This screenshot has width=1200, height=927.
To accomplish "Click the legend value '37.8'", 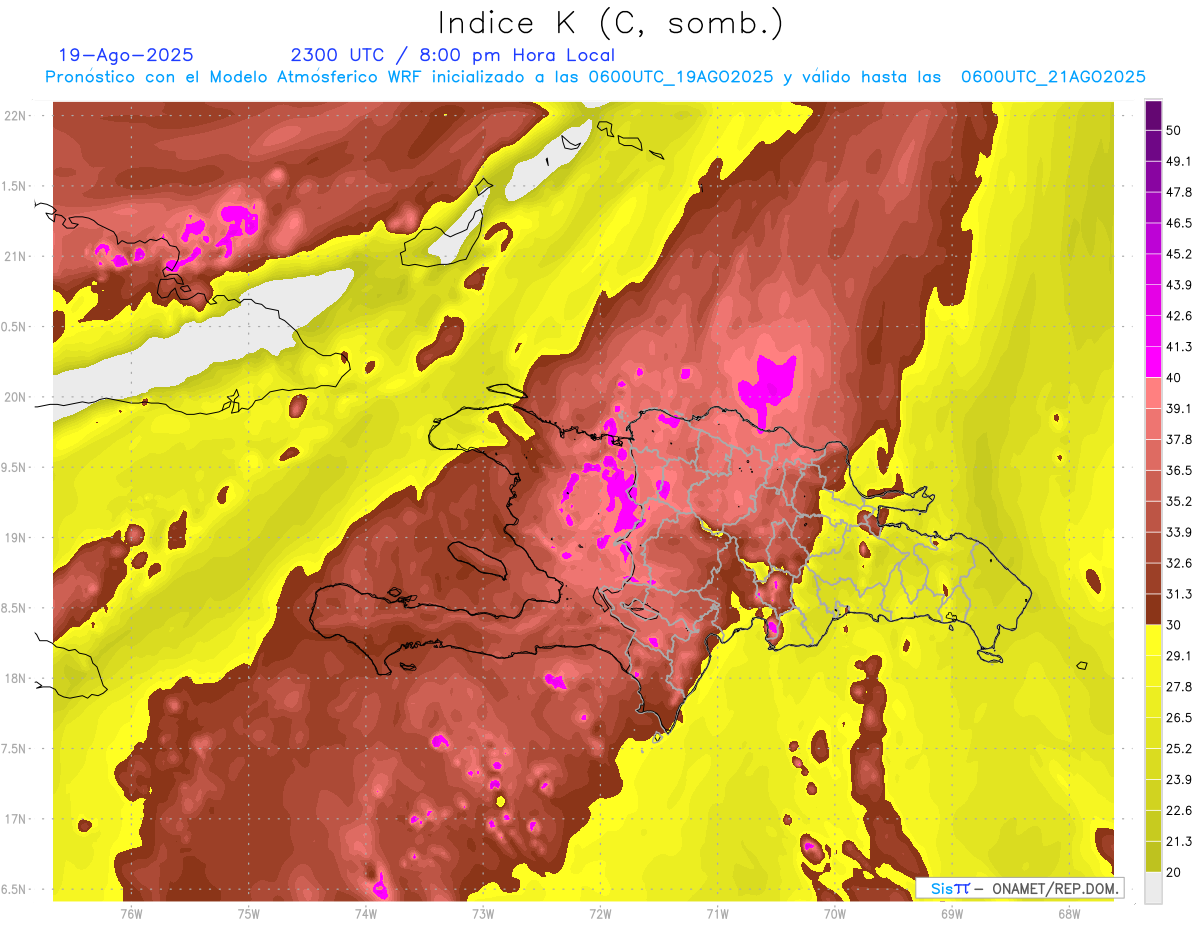I will 1179,440.
